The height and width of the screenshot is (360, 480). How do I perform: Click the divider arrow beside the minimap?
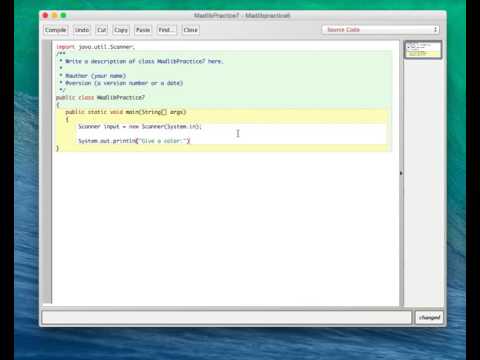coord(401,173)
